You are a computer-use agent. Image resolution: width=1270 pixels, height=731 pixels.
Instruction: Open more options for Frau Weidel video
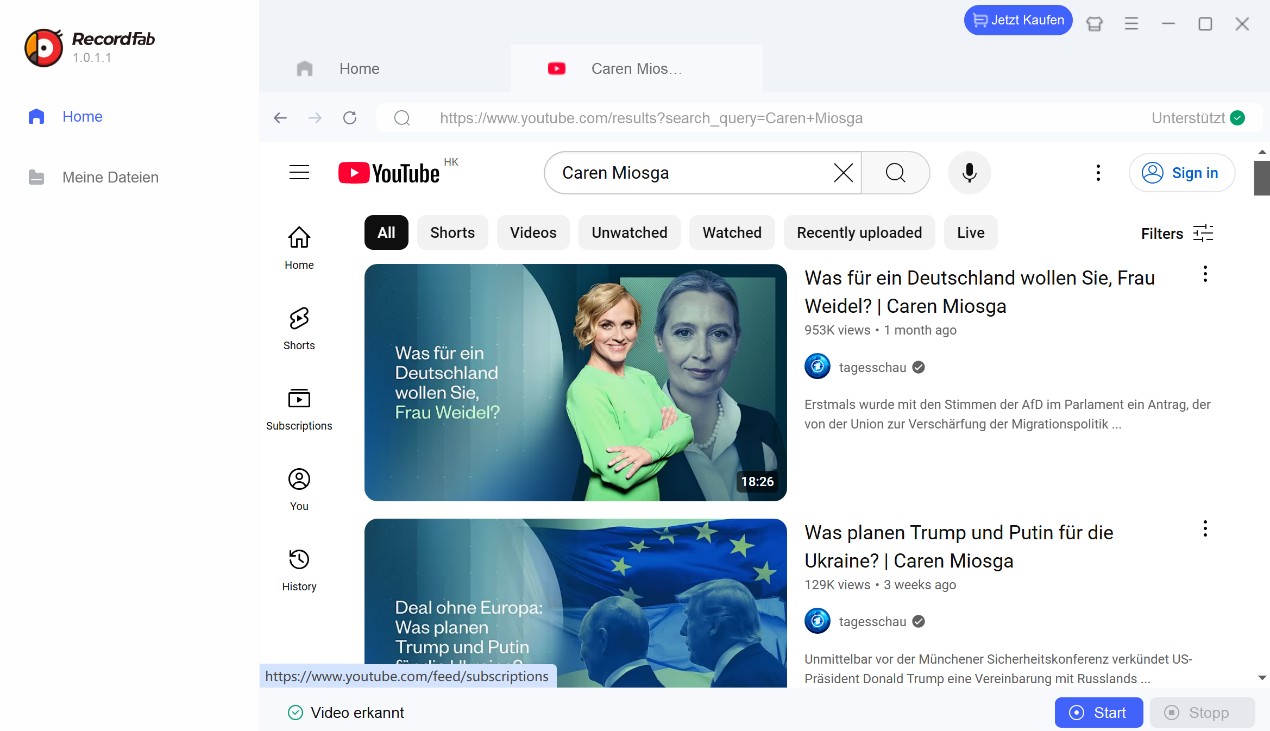tap(1205, 274)
